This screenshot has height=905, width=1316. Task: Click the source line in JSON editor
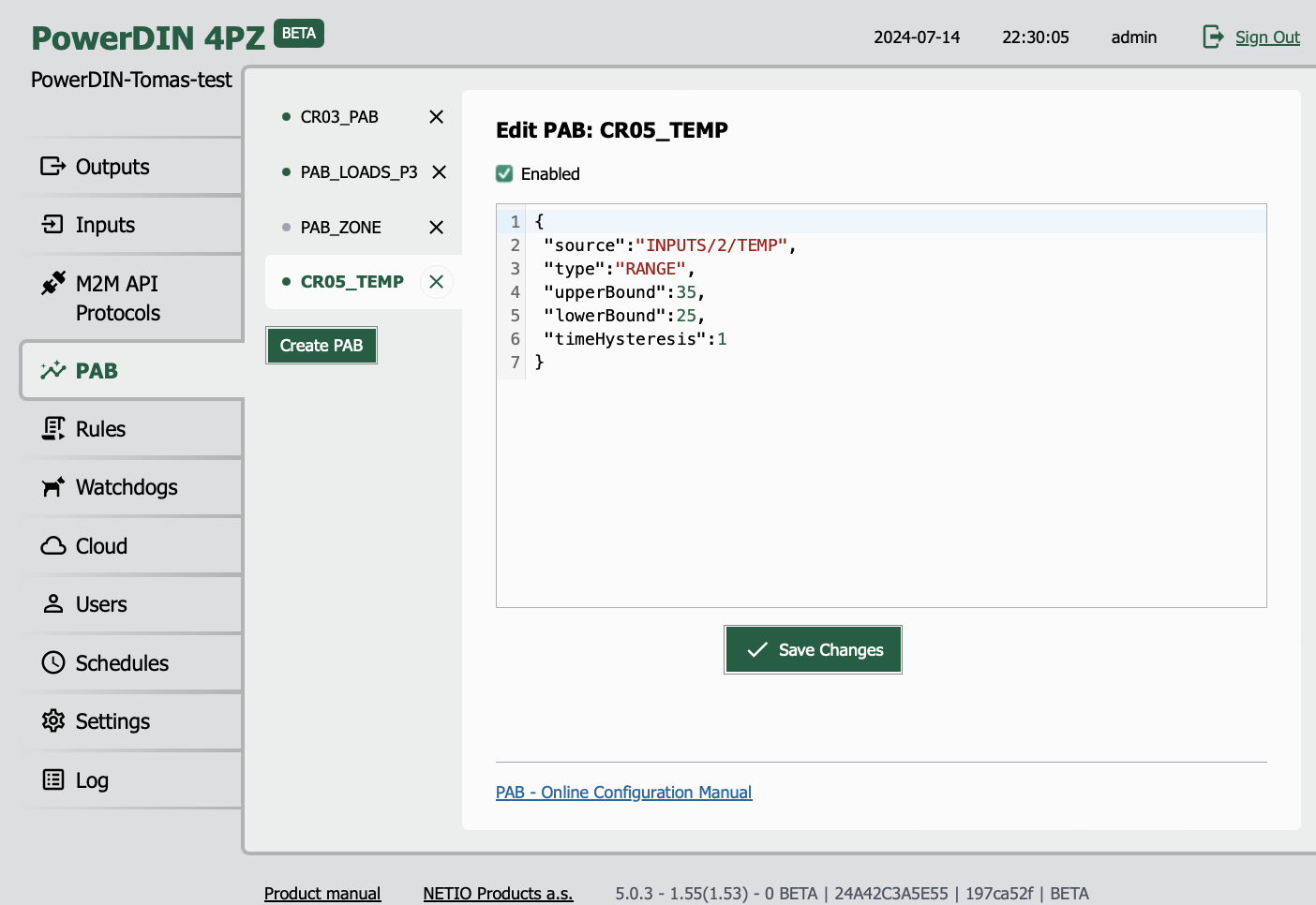669,245
